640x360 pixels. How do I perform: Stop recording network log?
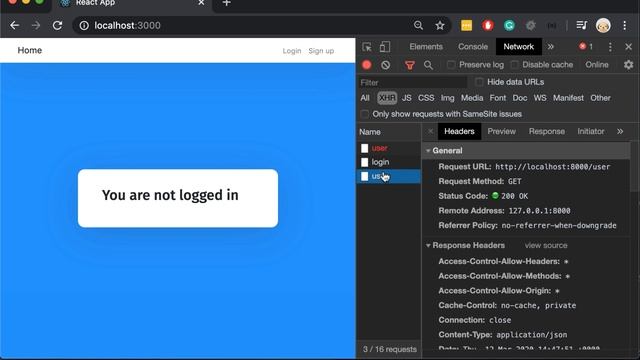click(x=367, y=65)
